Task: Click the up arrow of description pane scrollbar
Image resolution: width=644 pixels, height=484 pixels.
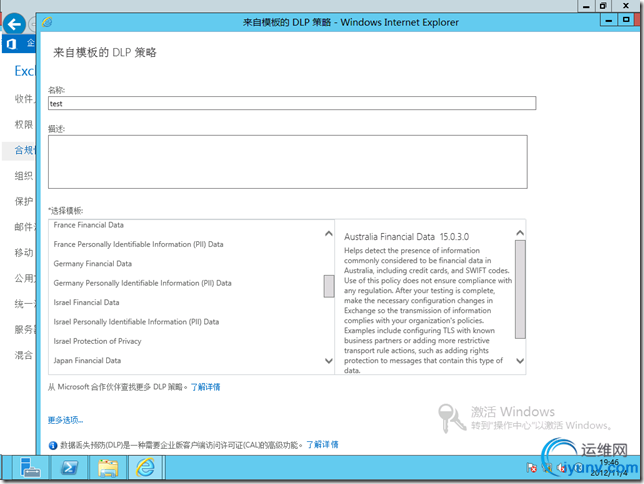Action: [x=520, y=233]
